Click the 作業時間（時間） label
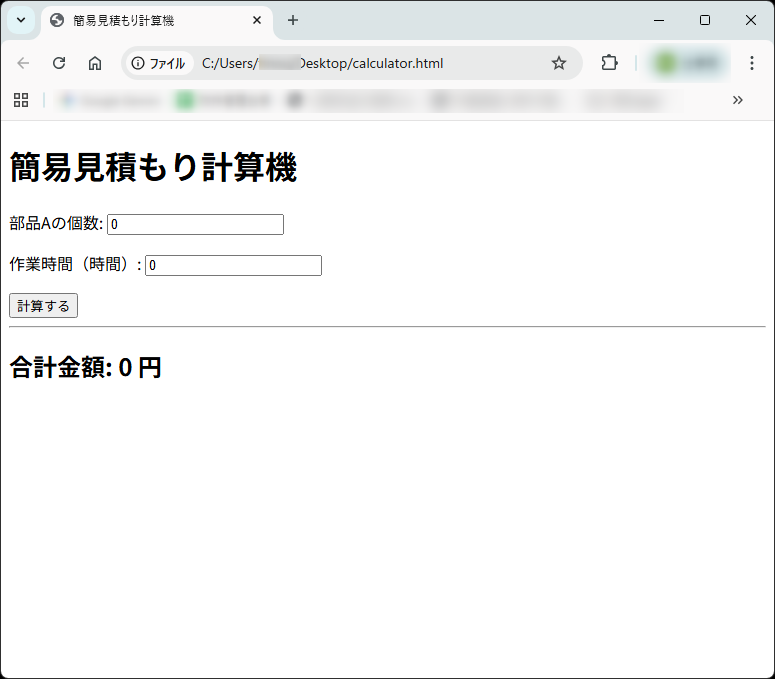 (76, 265)
